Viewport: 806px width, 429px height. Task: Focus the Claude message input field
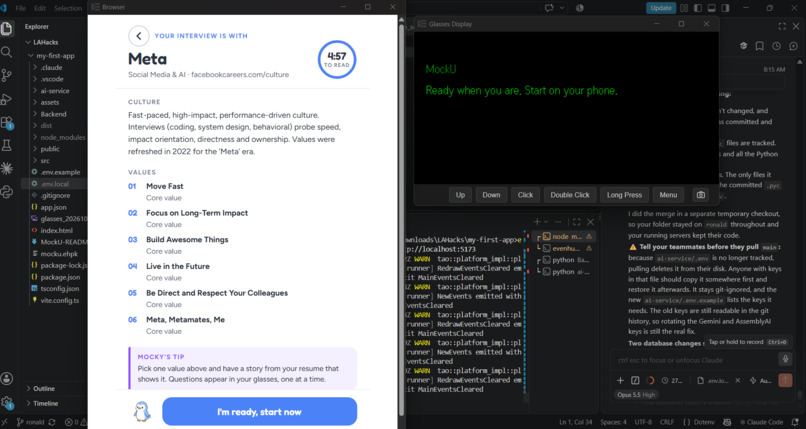694,360
